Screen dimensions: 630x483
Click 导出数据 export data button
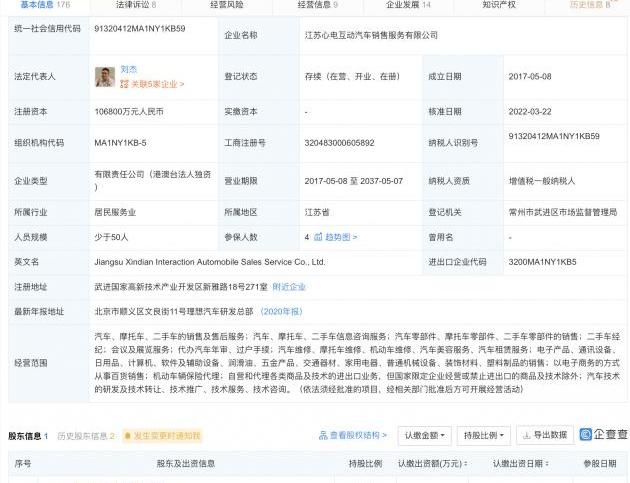(544, 435)
